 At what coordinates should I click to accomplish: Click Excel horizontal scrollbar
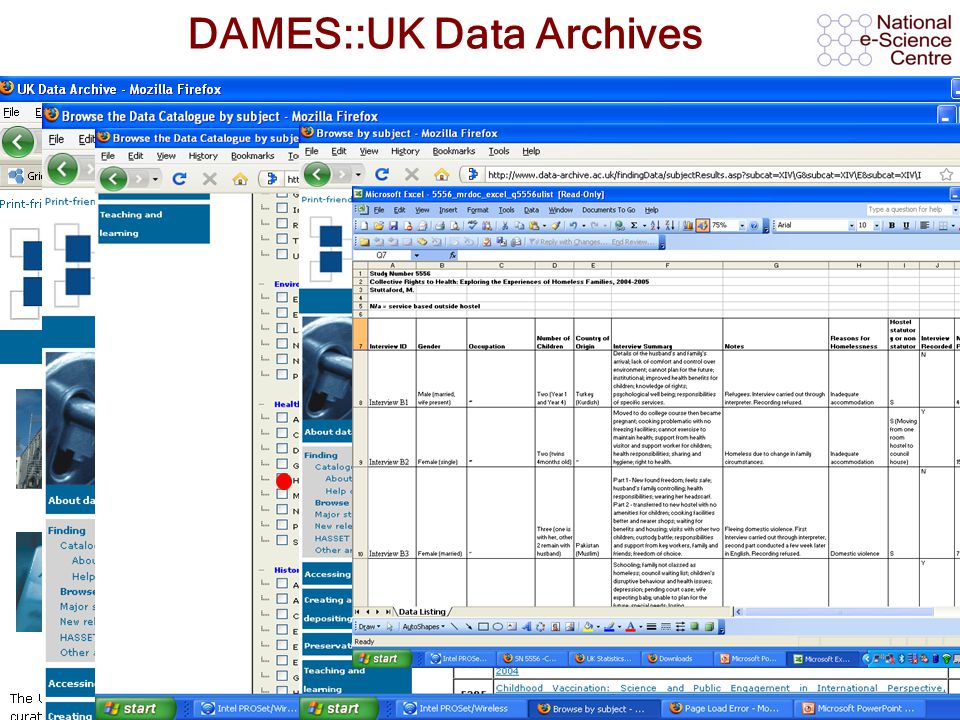click(845, 611)
